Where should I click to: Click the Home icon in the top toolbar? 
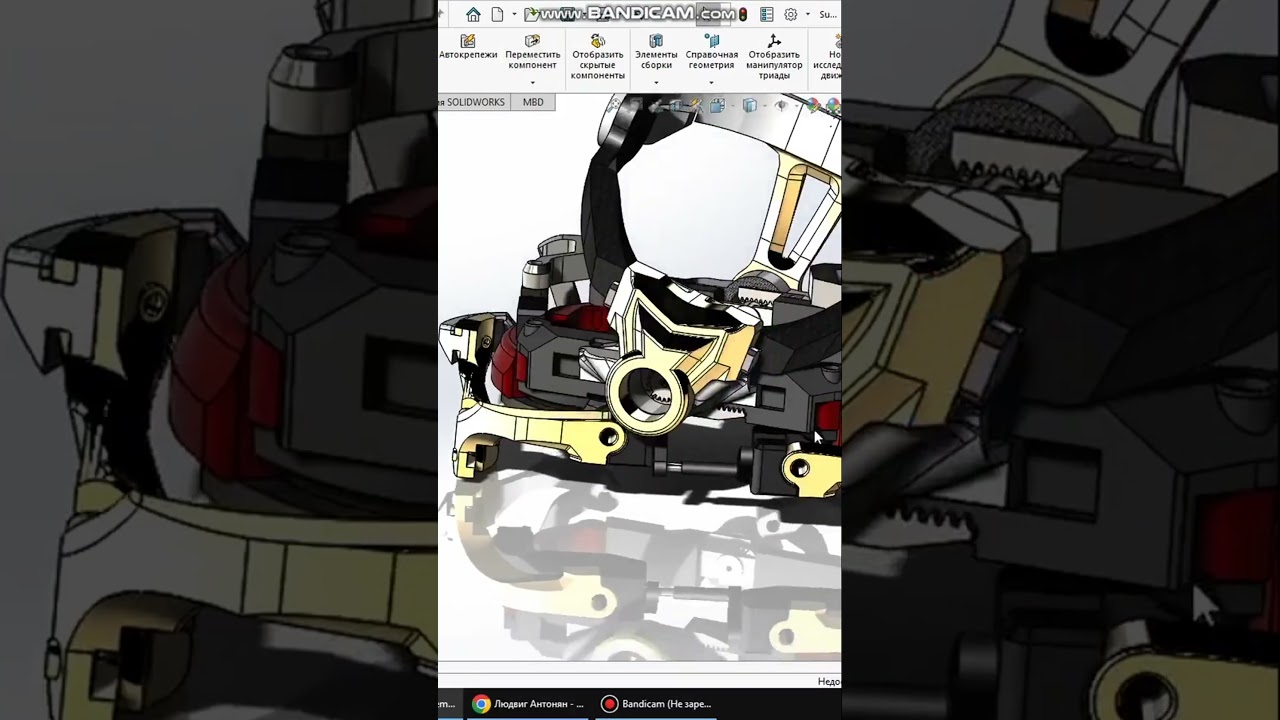pyautogui.click(x=473, y=14)
